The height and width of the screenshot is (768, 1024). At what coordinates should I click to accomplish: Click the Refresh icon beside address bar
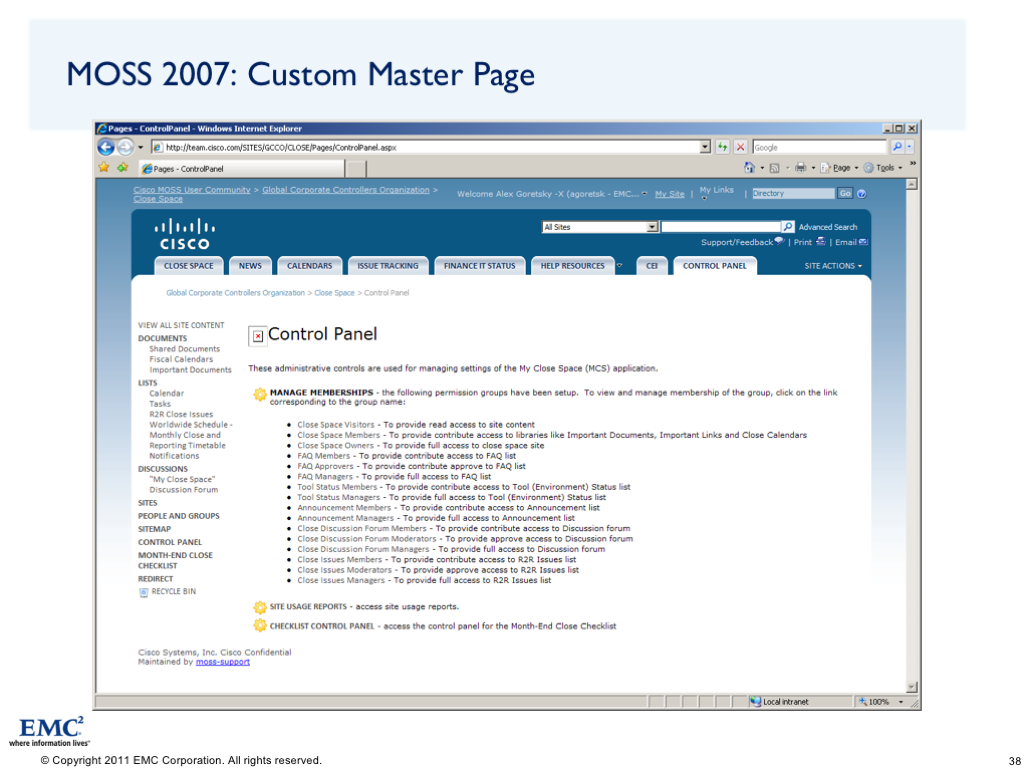[722, 147]
